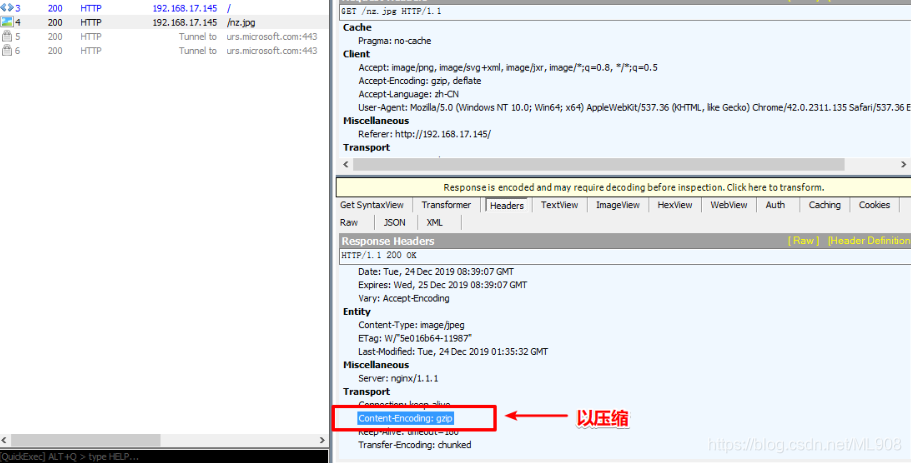
Task: Select the Accept-Encoding: gzip, deflate header
Action: tap(420, 81)
